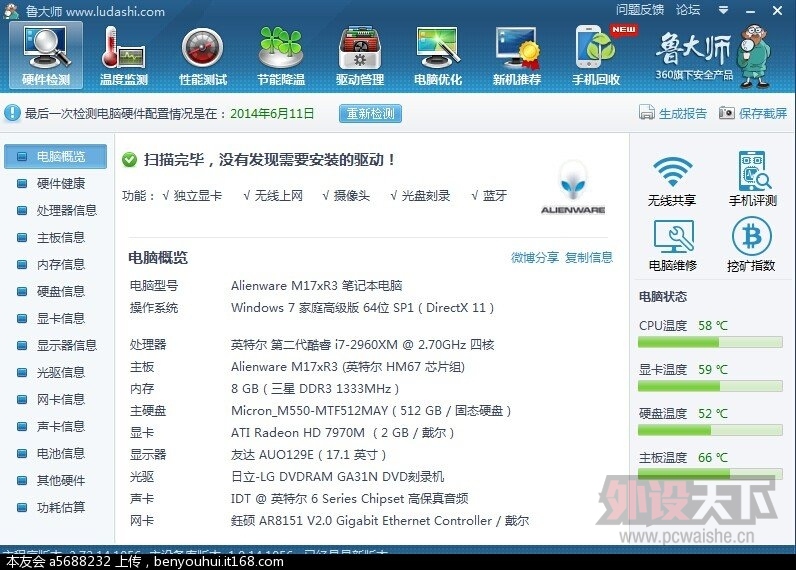Open 挖矿指数 bitcoin mining index
The image size is (796, 570).
751,245
